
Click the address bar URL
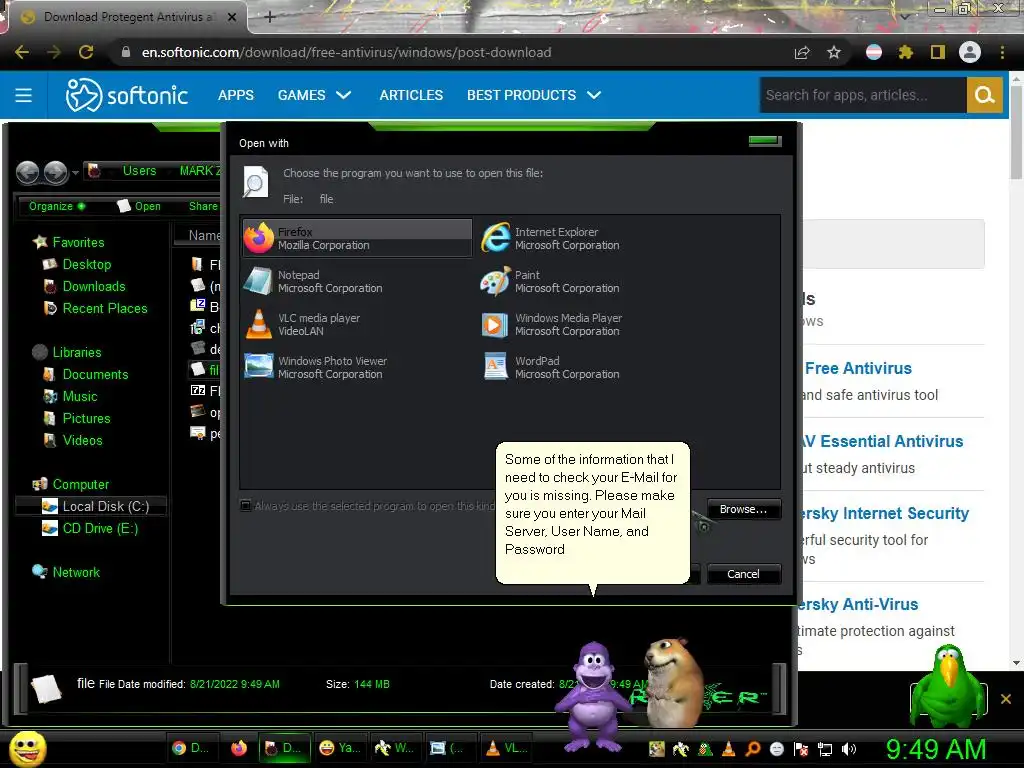point(346,52)
